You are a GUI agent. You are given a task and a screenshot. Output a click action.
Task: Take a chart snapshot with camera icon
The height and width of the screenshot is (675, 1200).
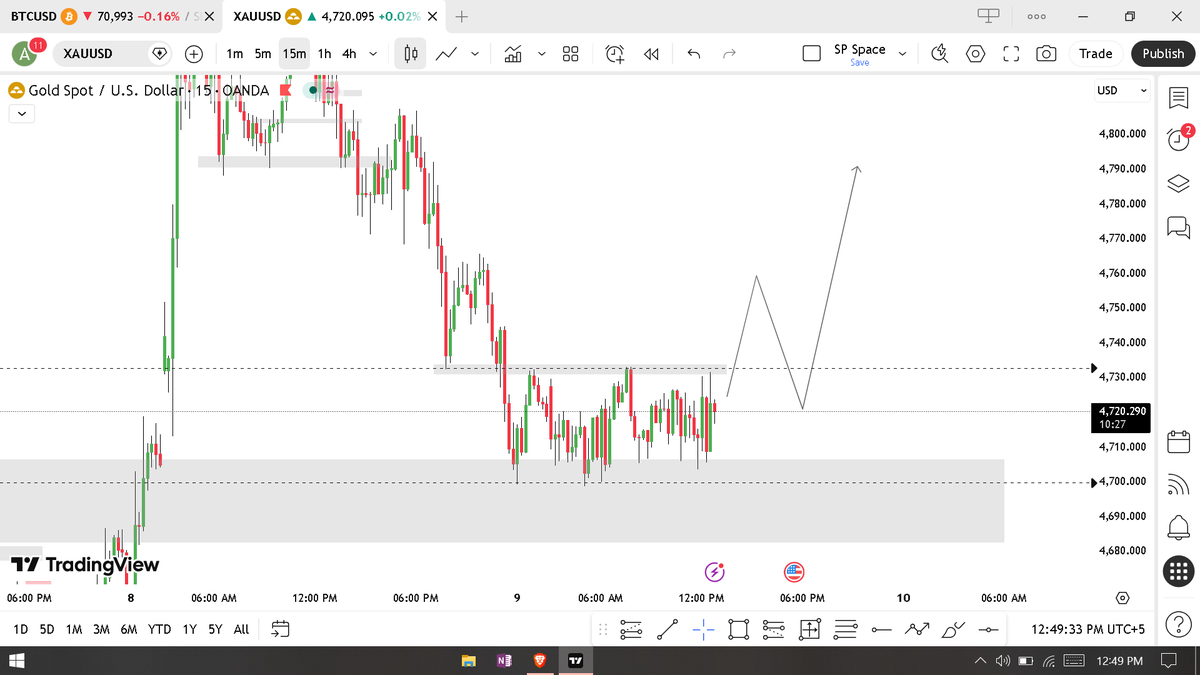tap(1046, 54)
